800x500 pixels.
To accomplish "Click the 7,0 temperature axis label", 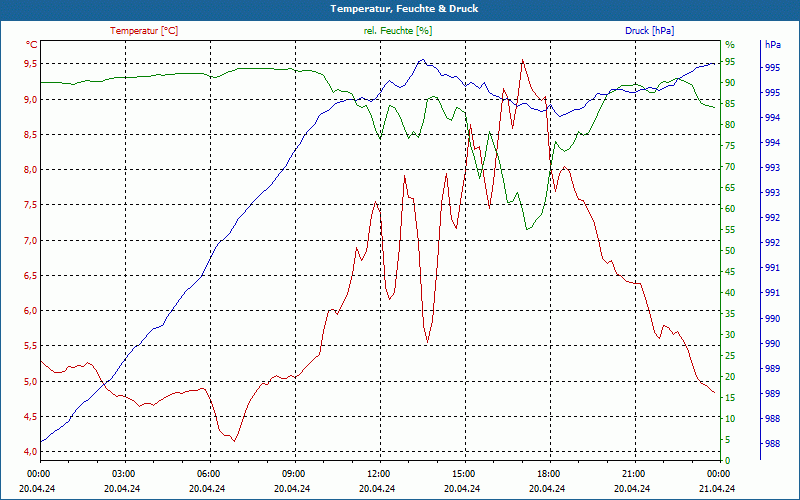I will click(31, 240).
